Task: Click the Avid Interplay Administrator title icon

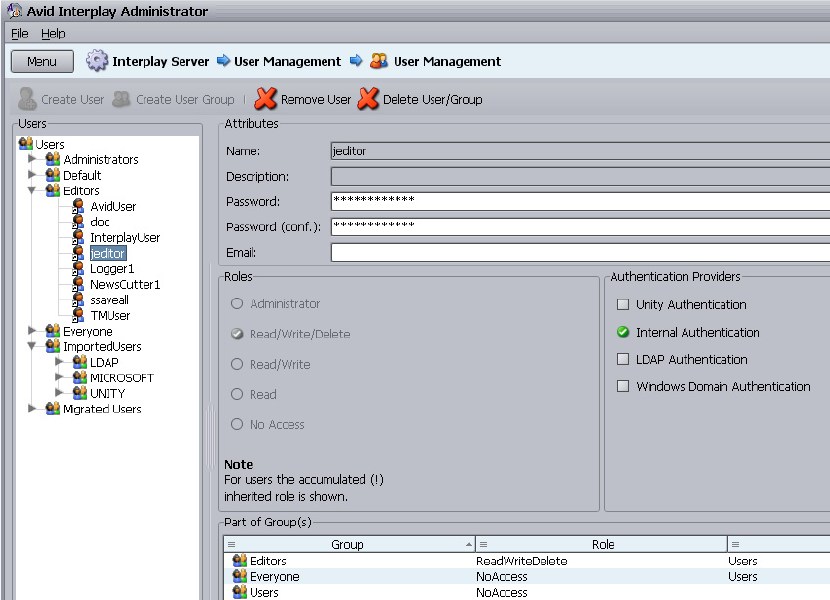Action: 14,10
